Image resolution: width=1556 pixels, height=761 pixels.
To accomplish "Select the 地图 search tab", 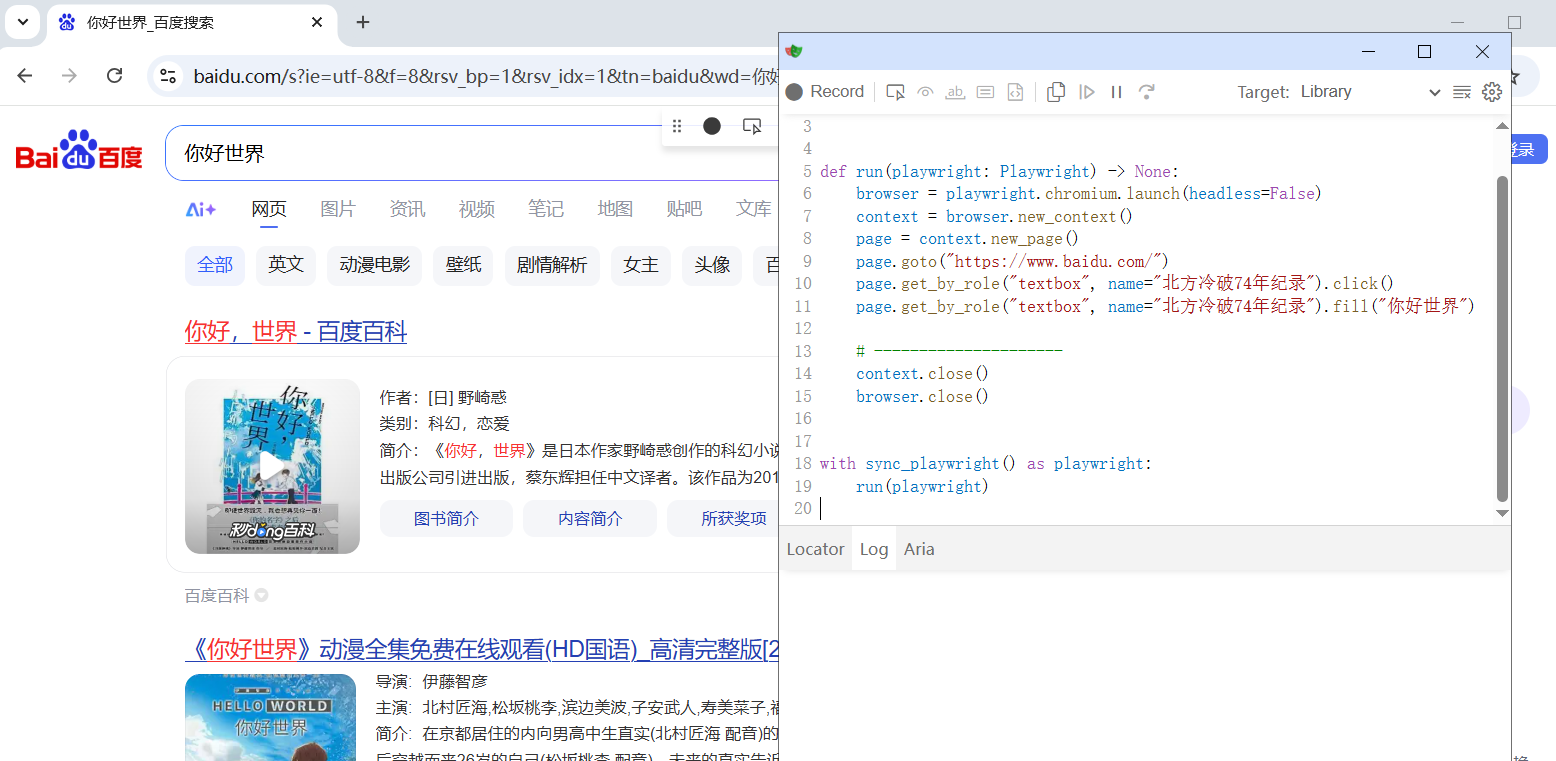I will point(615,209).
